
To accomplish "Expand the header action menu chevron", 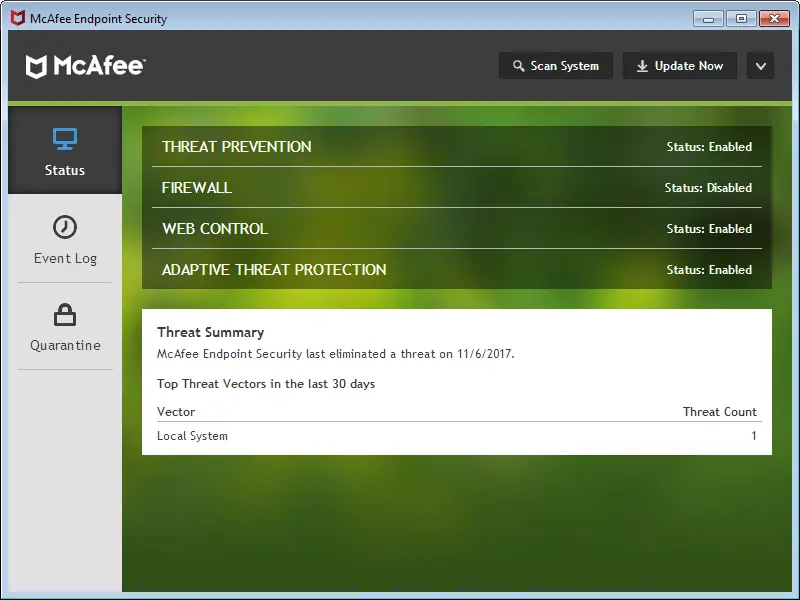I will coord(760,66).
